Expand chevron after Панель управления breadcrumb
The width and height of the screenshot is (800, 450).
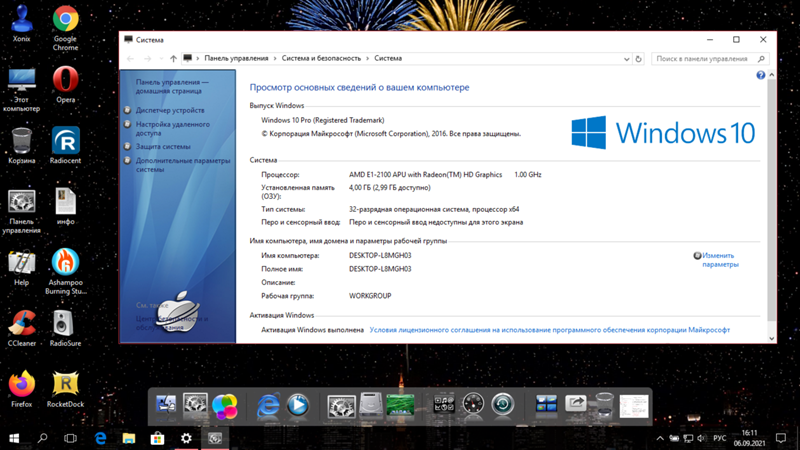coord(275,59)
